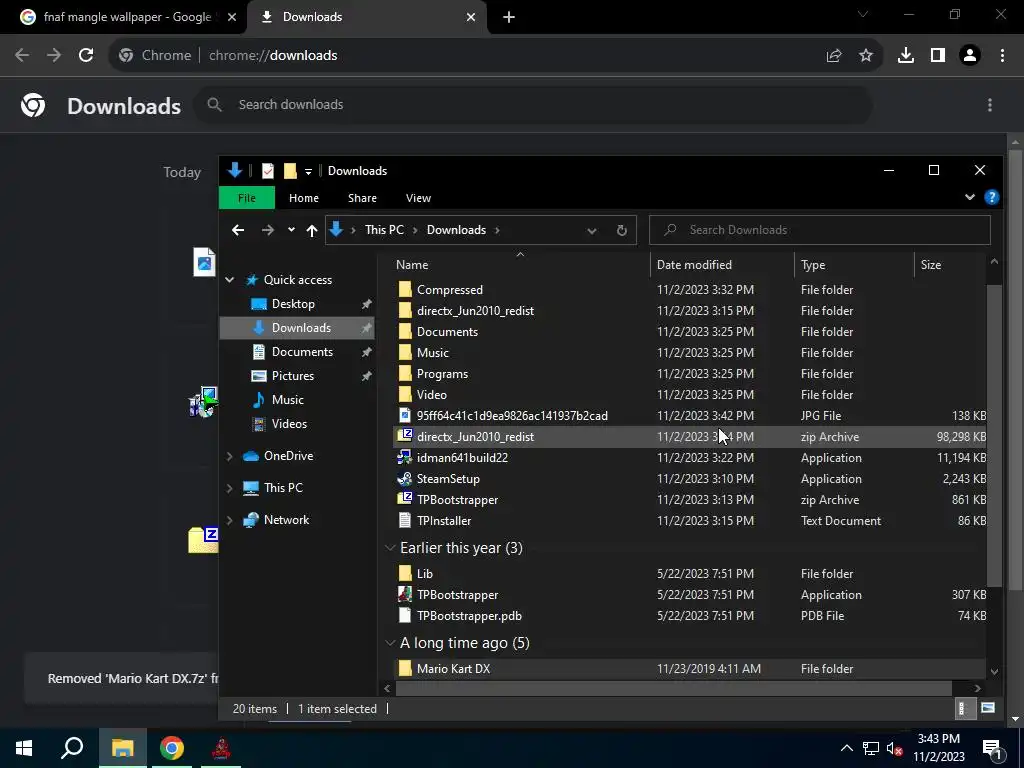Click Explorer refresh button
Screen dimensions: 1024x768
pyautogui.click(x=622, y=230)
